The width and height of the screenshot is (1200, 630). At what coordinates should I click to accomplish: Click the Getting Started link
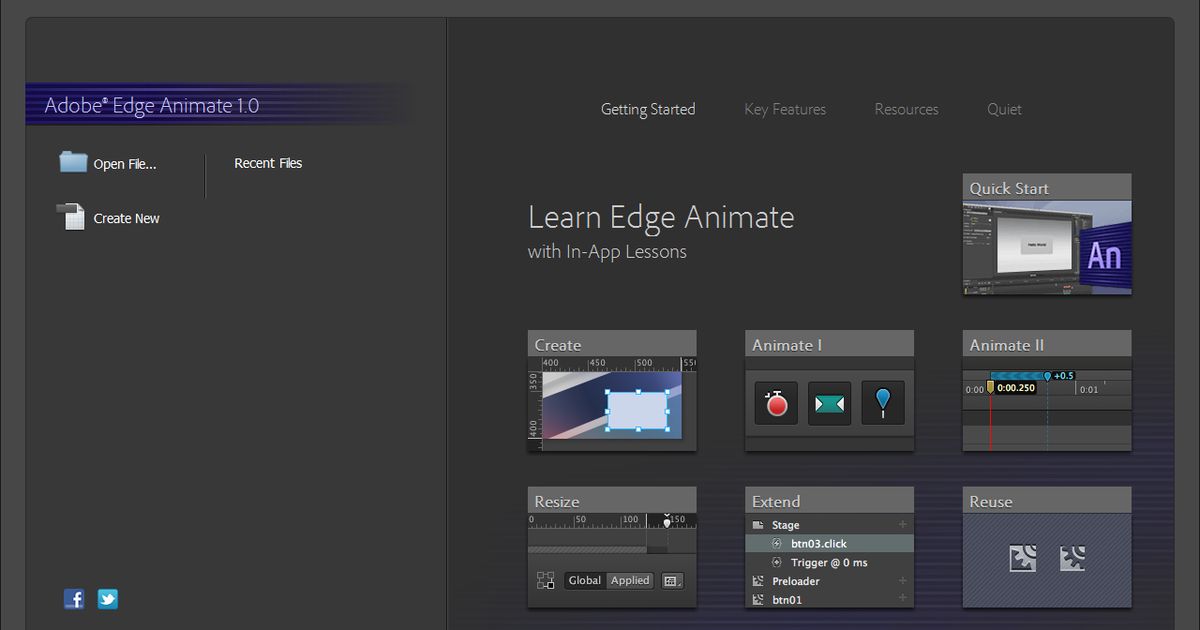(x=648, y=109)
